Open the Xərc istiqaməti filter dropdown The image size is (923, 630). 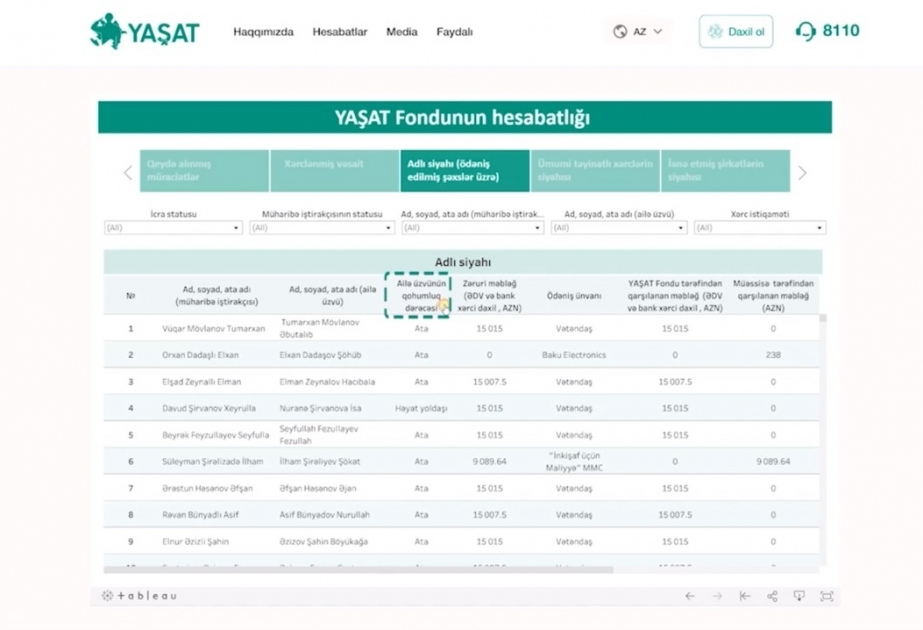pyautogui.click(x=760, y=228)
